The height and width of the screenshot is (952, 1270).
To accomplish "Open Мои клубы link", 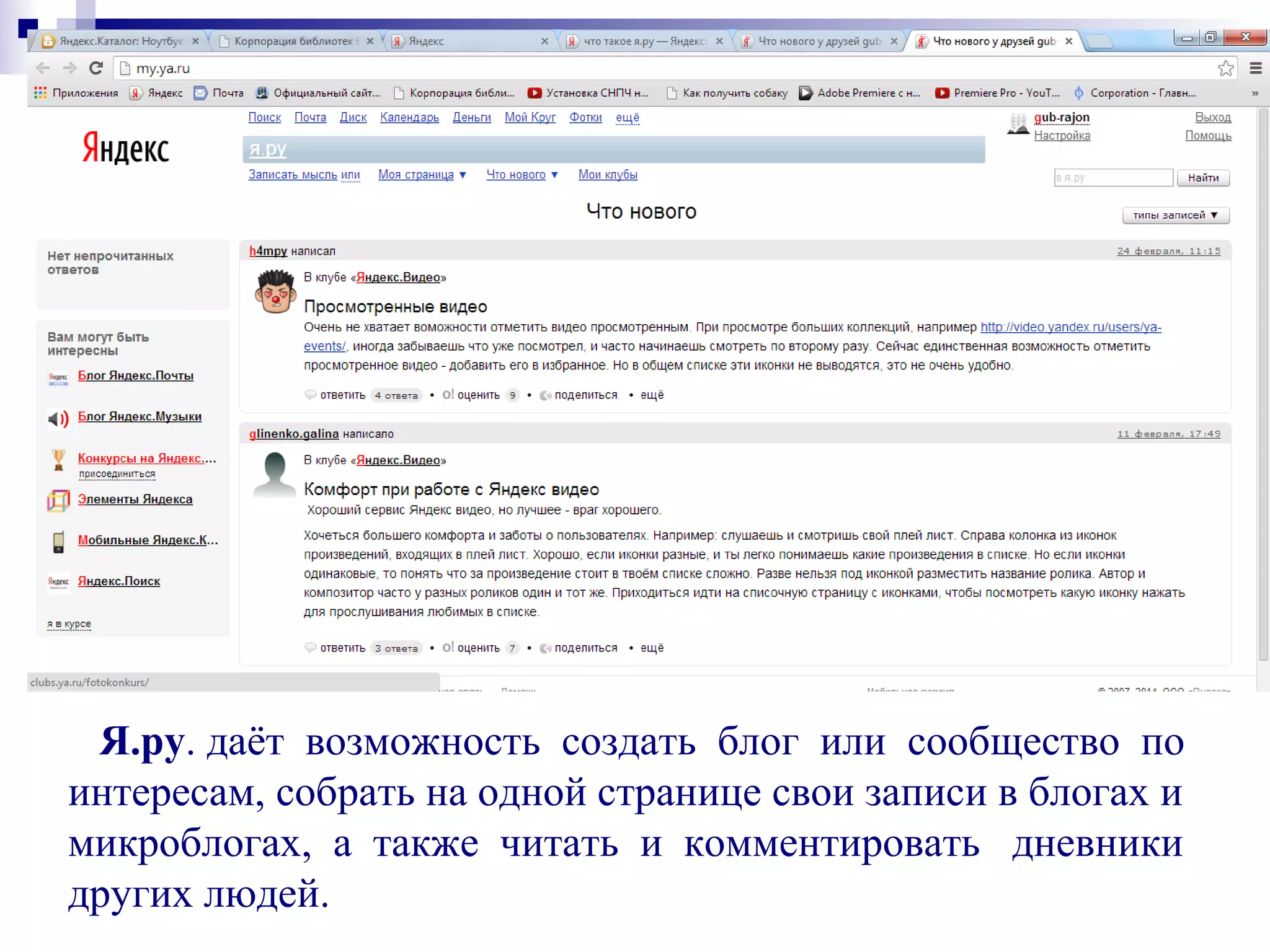I will pos(608,175).
